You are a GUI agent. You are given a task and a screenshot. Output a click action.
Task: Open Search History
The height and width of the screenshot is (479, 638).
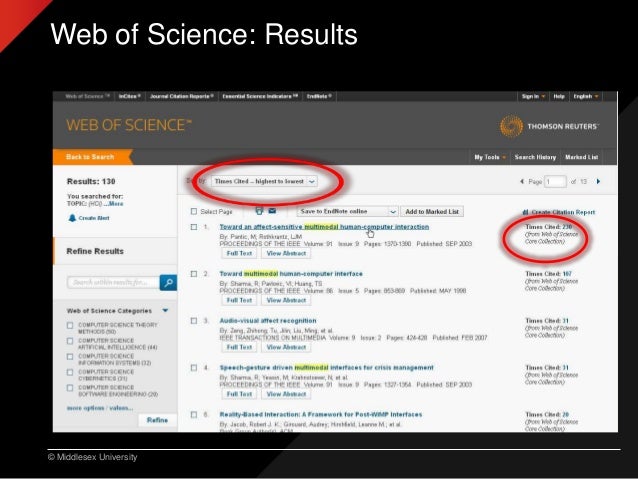point(535,157)
